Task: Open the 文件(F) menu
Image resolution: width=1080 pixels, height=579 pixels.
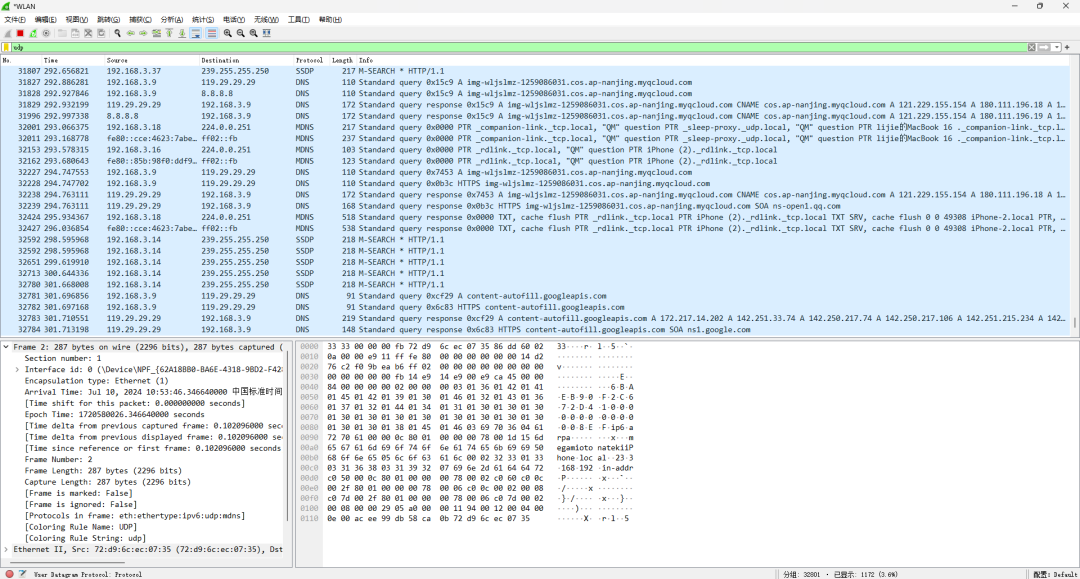Action: coord(14,19)
